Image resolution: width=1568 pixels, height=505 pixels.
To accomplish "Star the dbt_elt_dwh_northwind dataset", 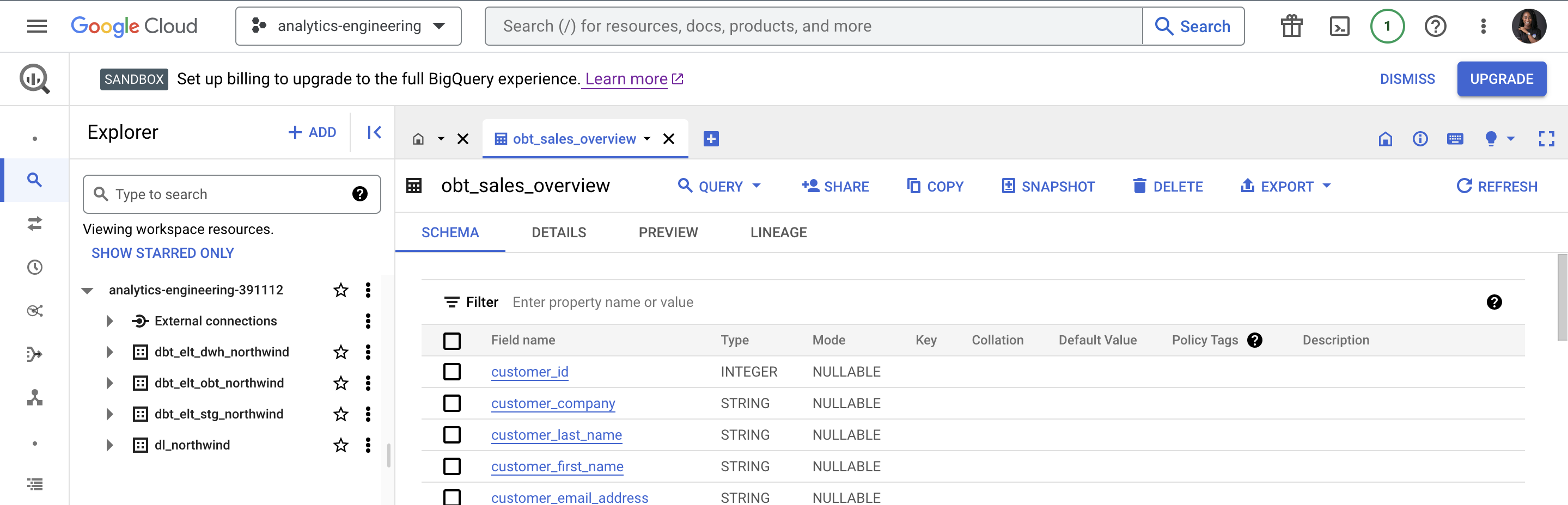I will click(x=341, y=352).
